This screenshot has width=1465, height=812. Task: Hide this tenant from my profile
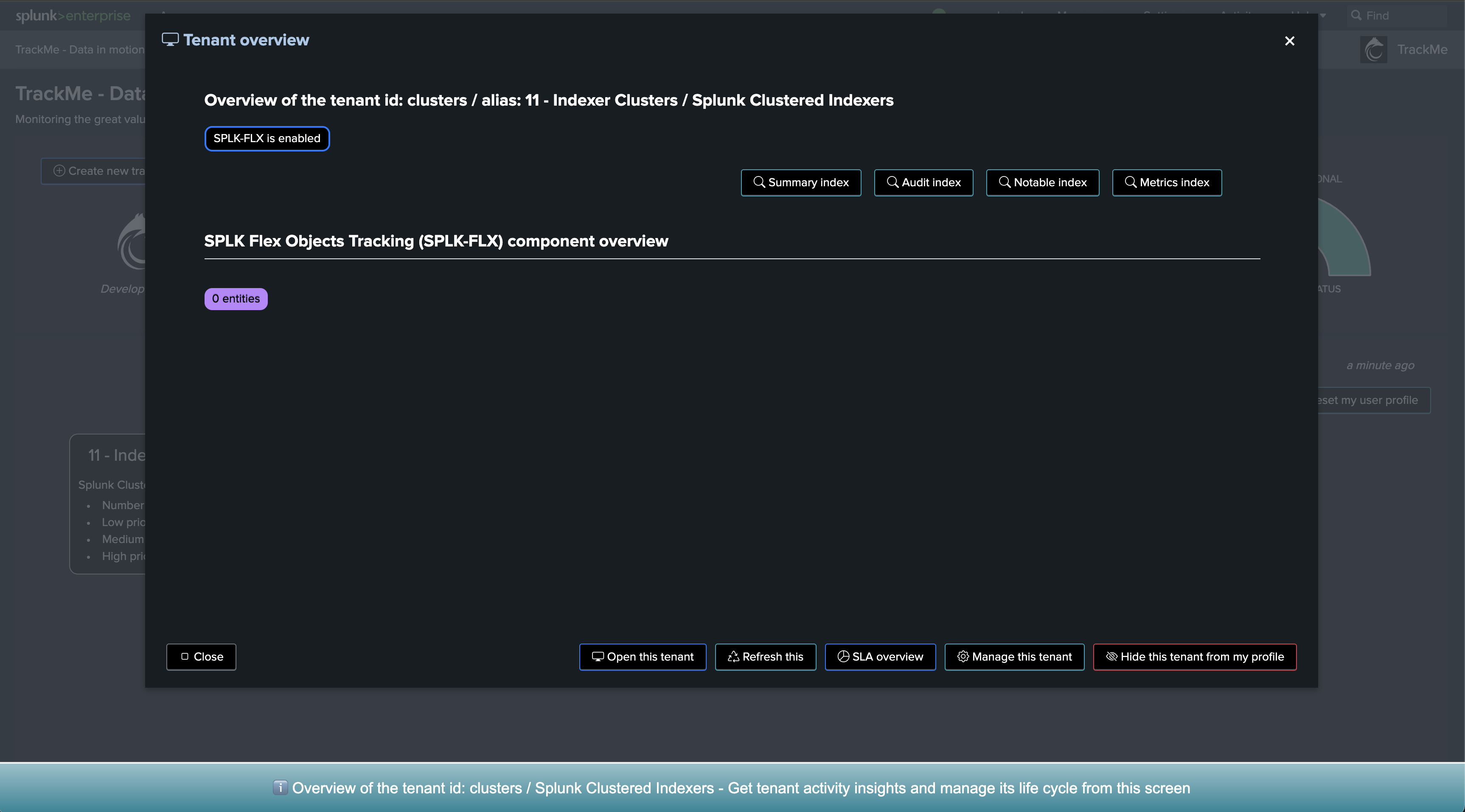click(x=1194, y=657)
